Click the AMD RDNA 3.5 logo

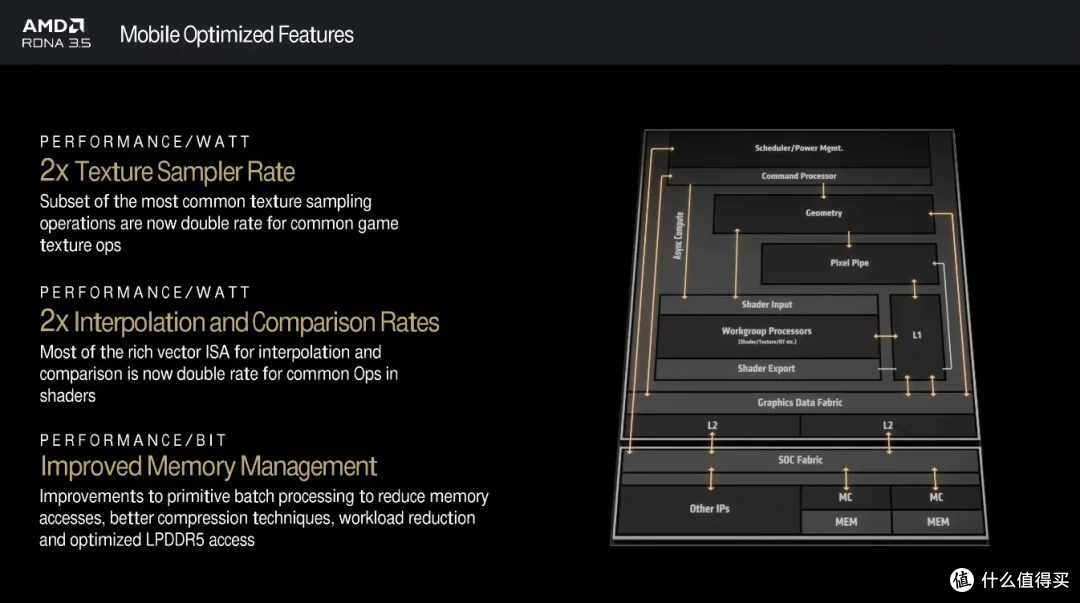tap(56, 33)
